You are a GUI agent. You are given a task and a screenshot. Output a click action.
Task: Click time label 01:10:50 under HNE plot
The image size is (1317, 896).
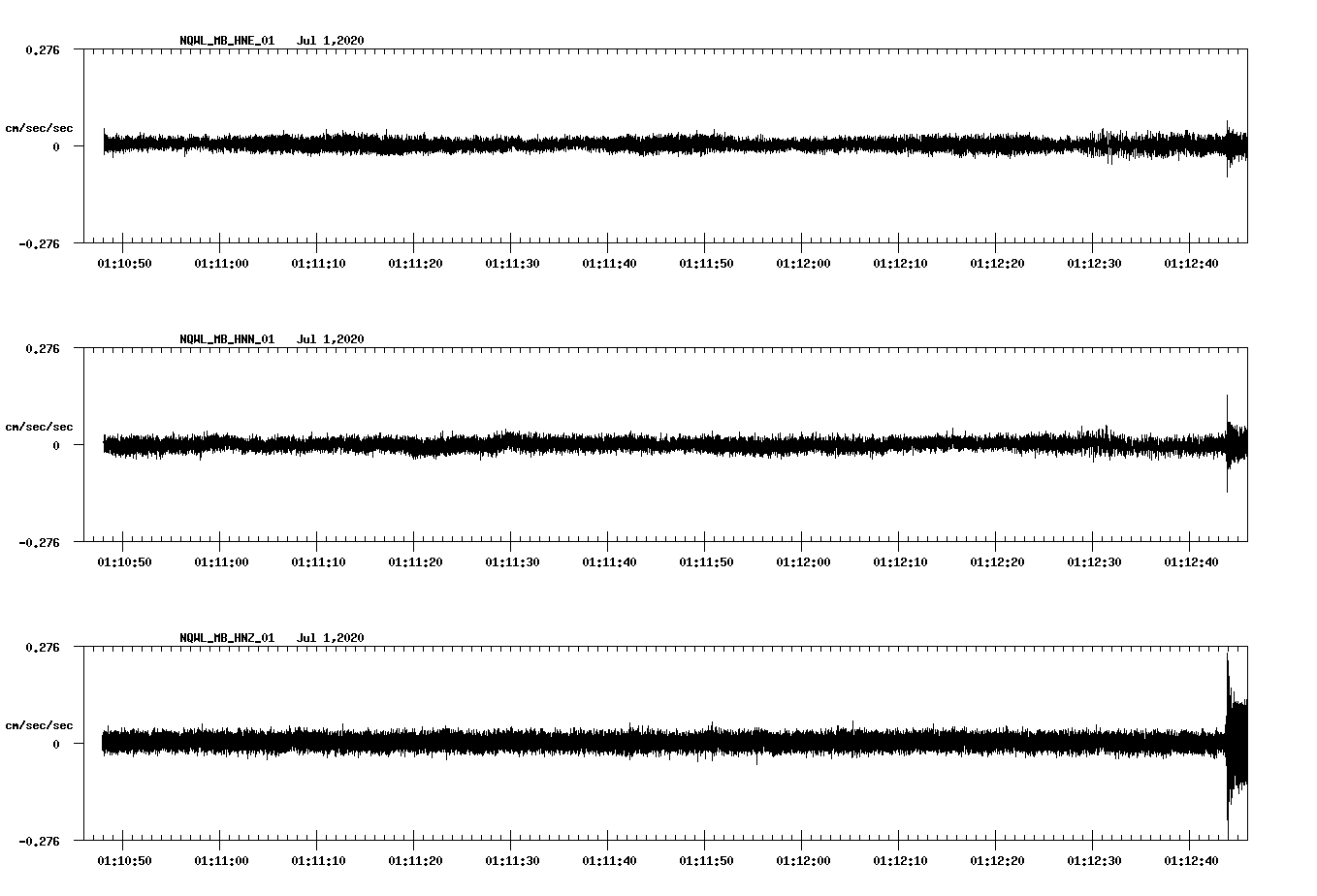click(124, 264)
